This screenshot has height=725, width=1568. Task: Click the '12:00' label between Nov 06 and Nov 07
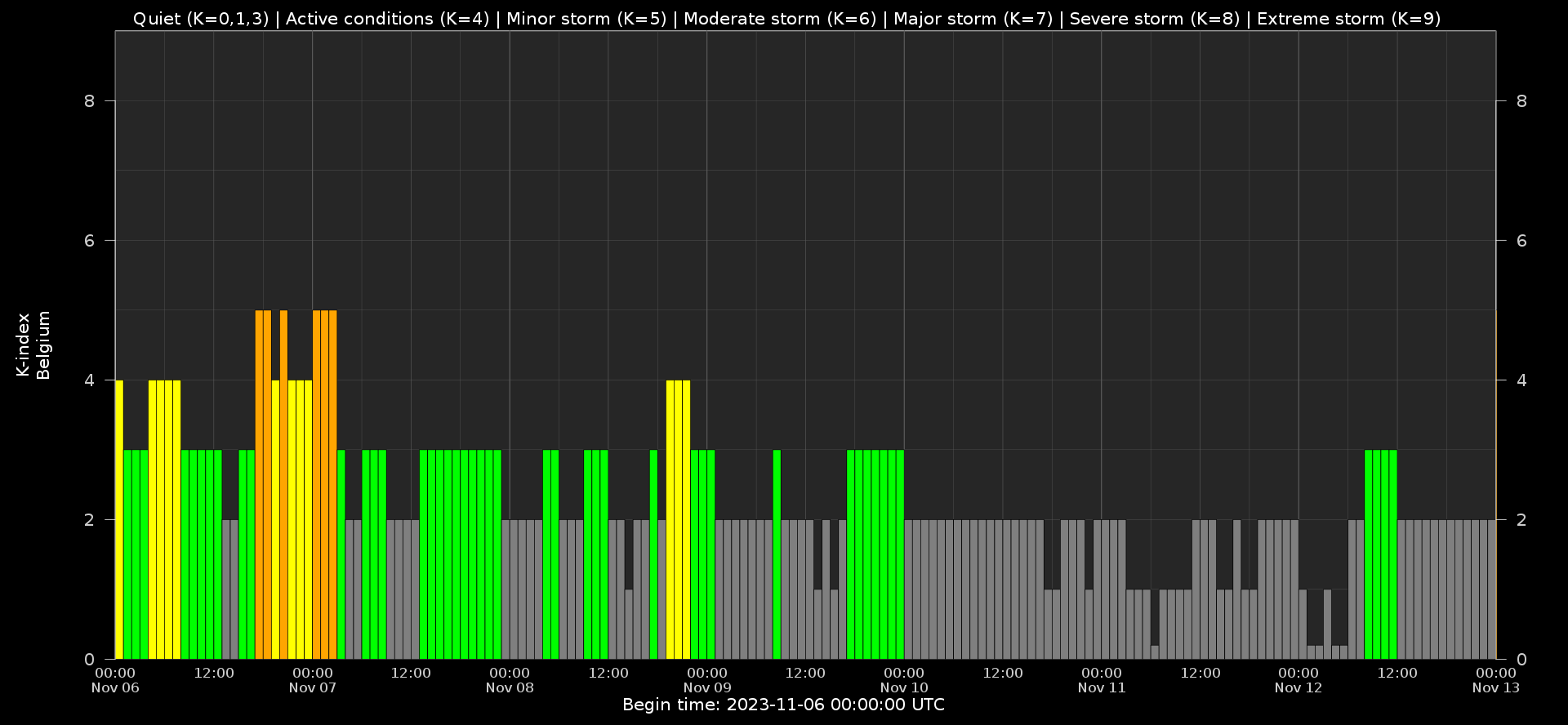pos(214,673)
